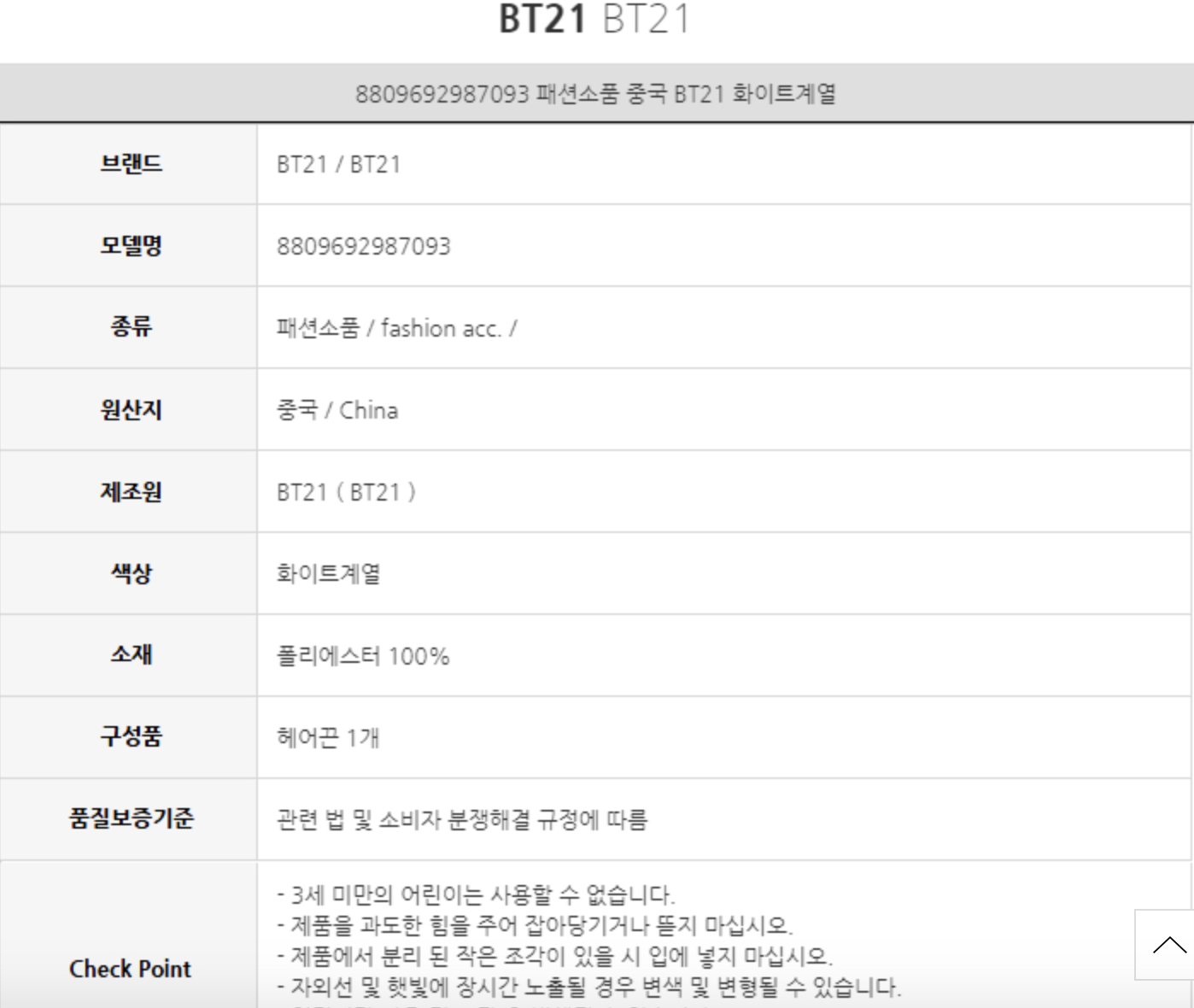Click the 제조원 row label

pos(131,492)
